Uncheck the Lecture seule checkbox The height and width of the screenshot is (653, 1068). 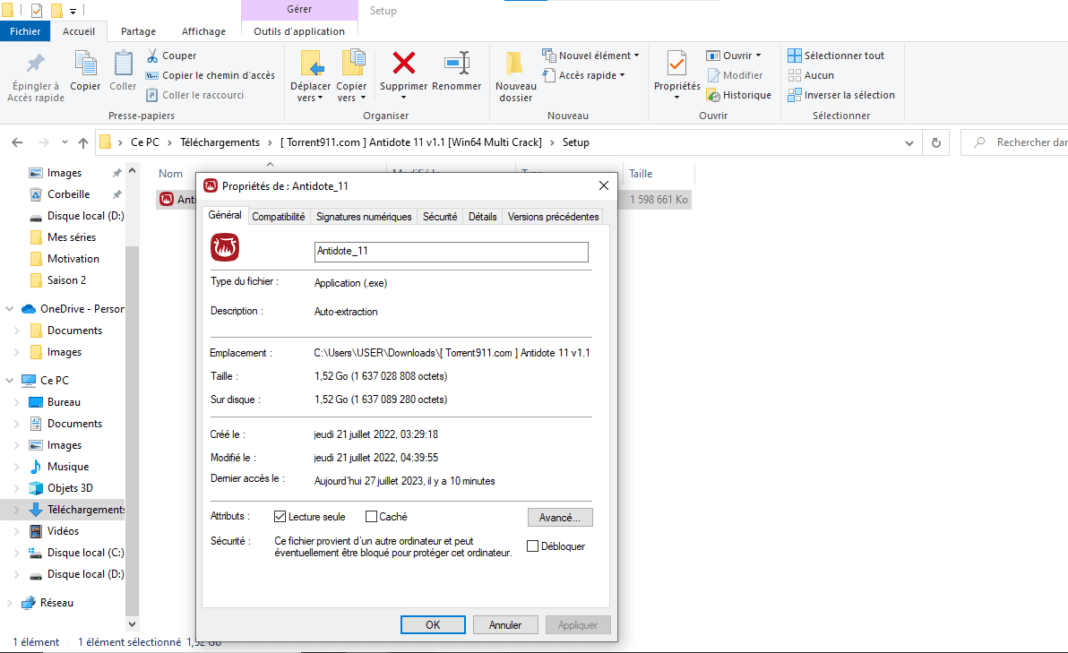pos(280,517)
